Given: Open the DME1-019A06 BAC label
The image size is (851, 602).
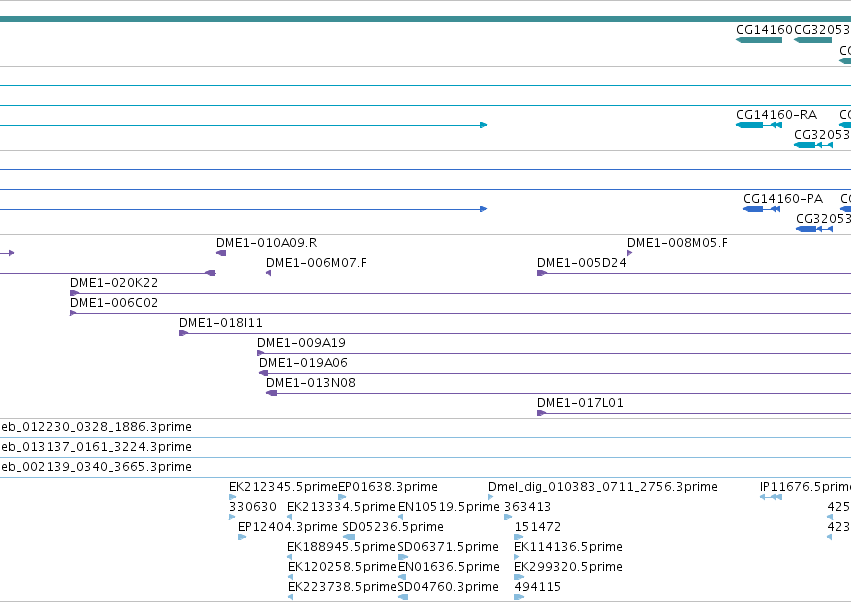Looking at the screenshot, I should pos(303,363).
